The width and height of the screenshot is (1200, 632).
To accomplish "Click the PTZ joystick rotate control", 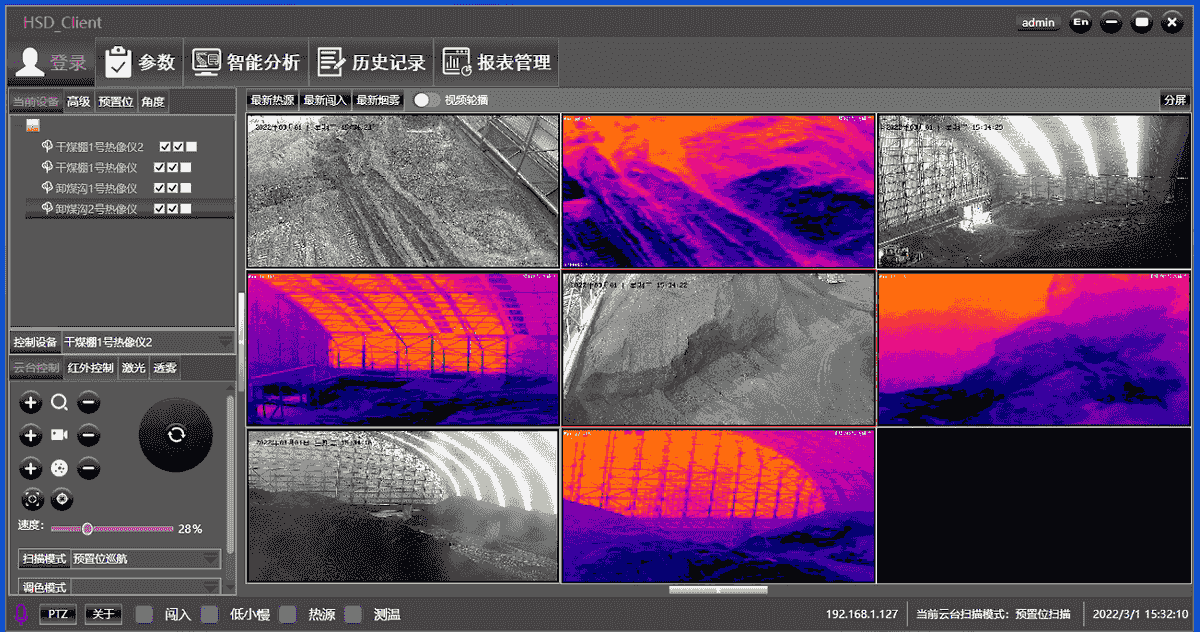I will 176,434.
